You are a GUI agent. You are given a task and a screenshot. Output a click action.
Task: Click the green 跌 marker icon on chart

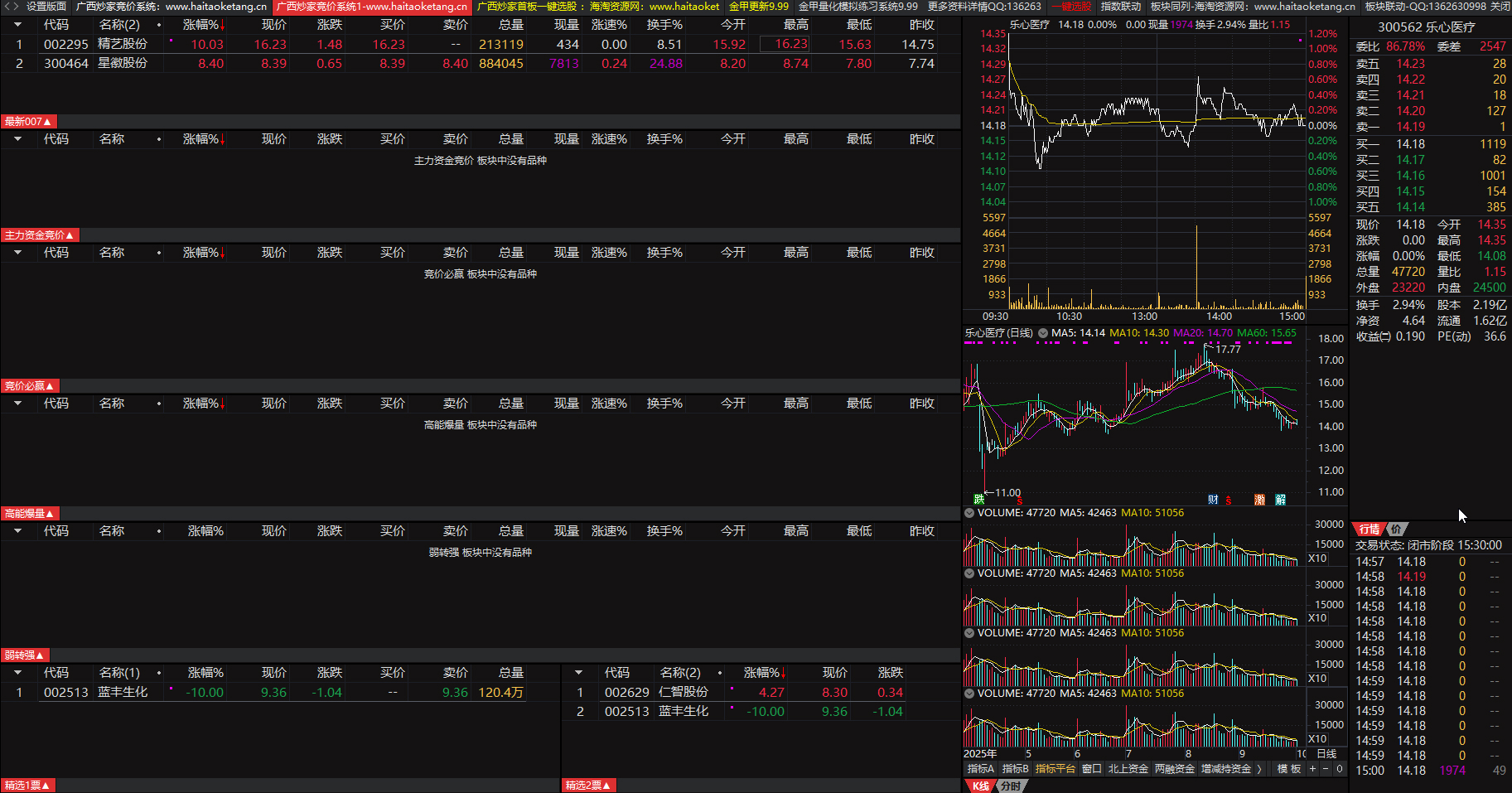[979, 500]
